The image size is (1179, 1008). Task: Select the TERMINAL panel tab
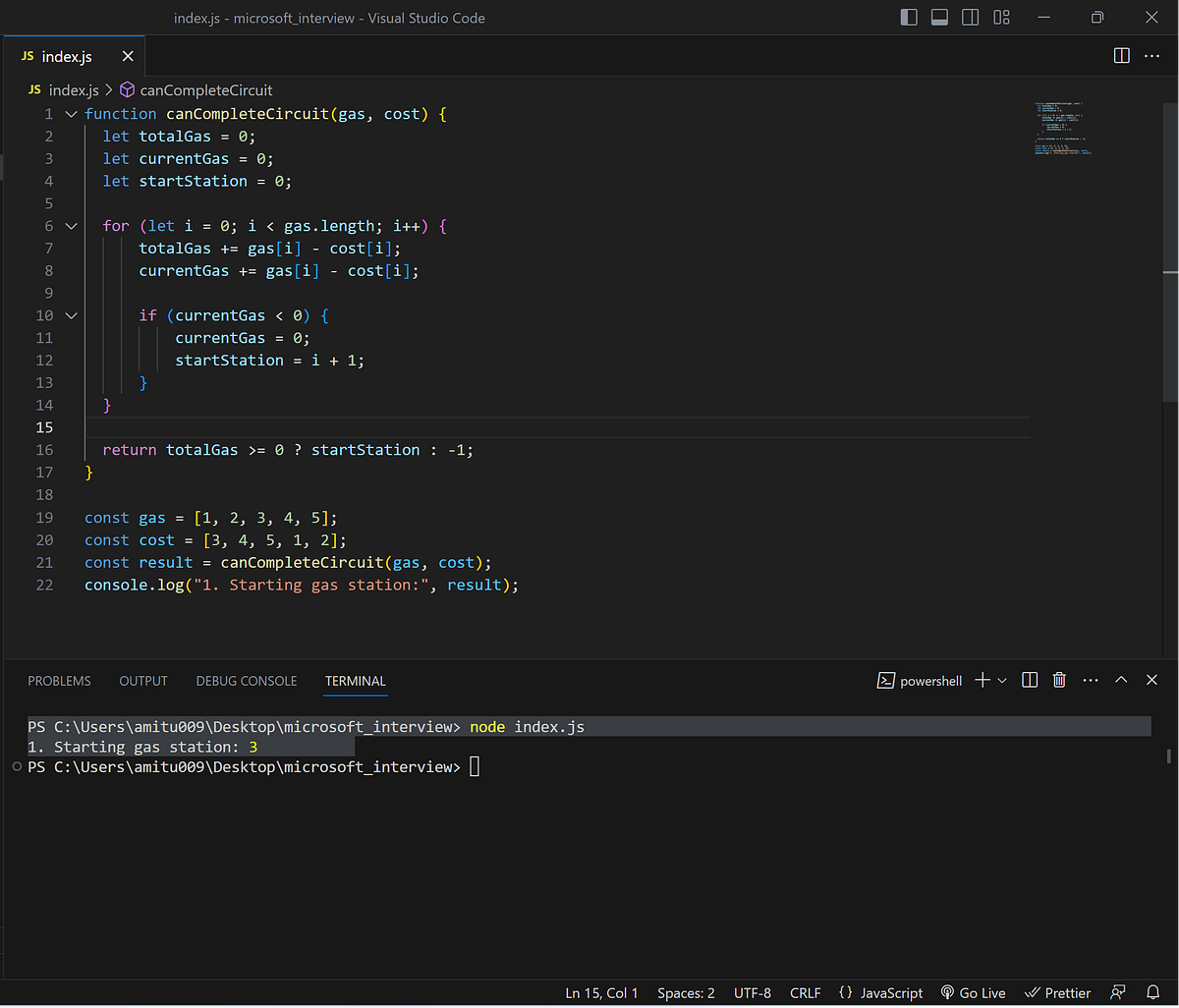pyautogui.click(x=356, y=681)
